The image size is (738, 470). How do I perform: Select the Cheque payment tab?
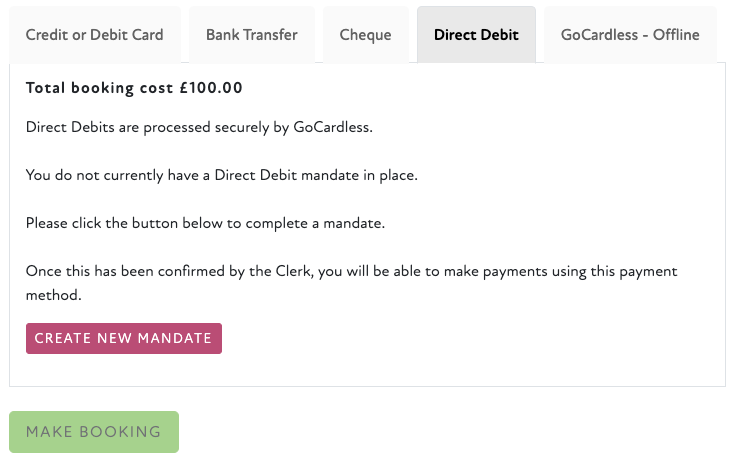coord(365,35)
